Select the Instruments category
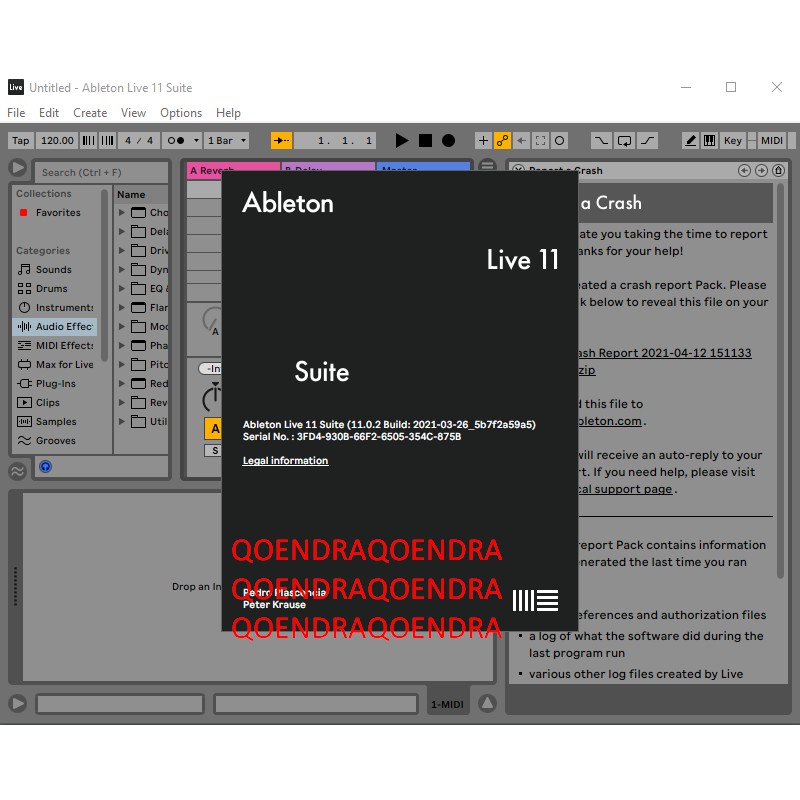 tap(56, 308)
